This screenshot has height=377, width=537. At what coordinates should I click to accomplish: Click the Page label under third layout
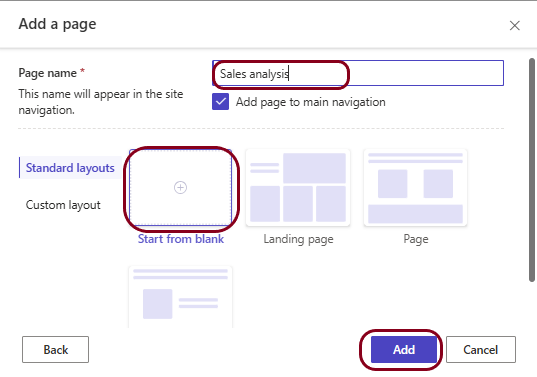(416, 239)
